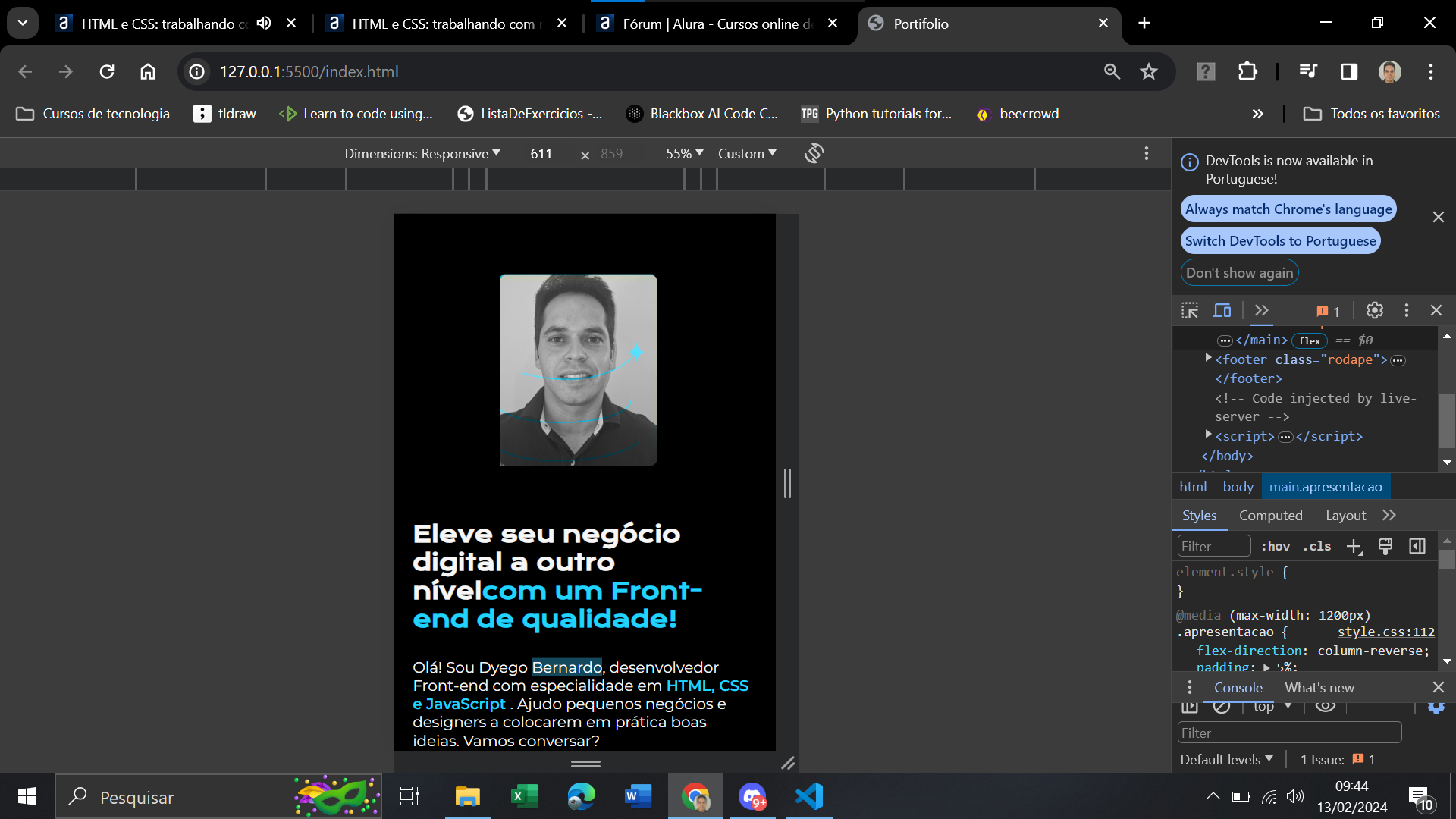Open the customize DevTools three-dot menu
Viewport: 1456px width, 819px height.
pos(1407,310)
